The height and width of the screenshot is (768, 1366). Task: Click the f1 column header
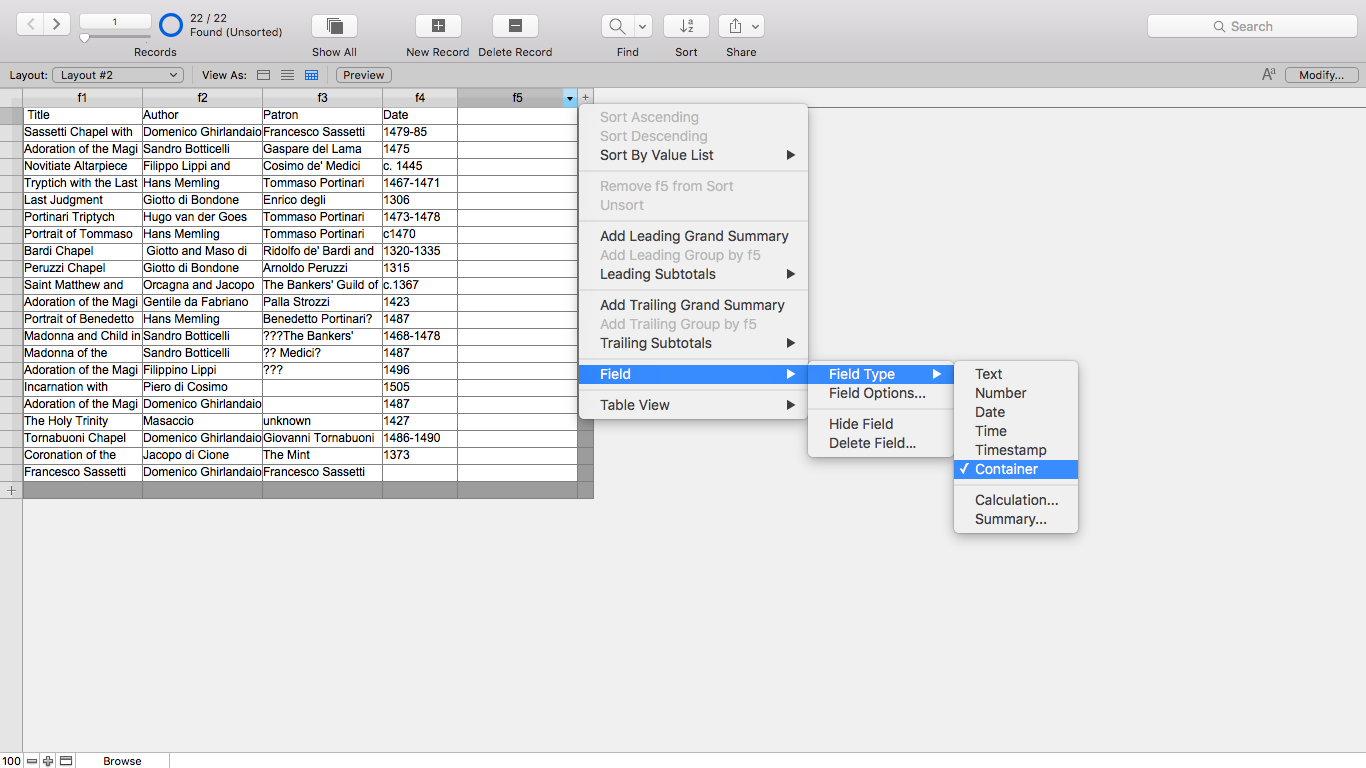(82, 98)
